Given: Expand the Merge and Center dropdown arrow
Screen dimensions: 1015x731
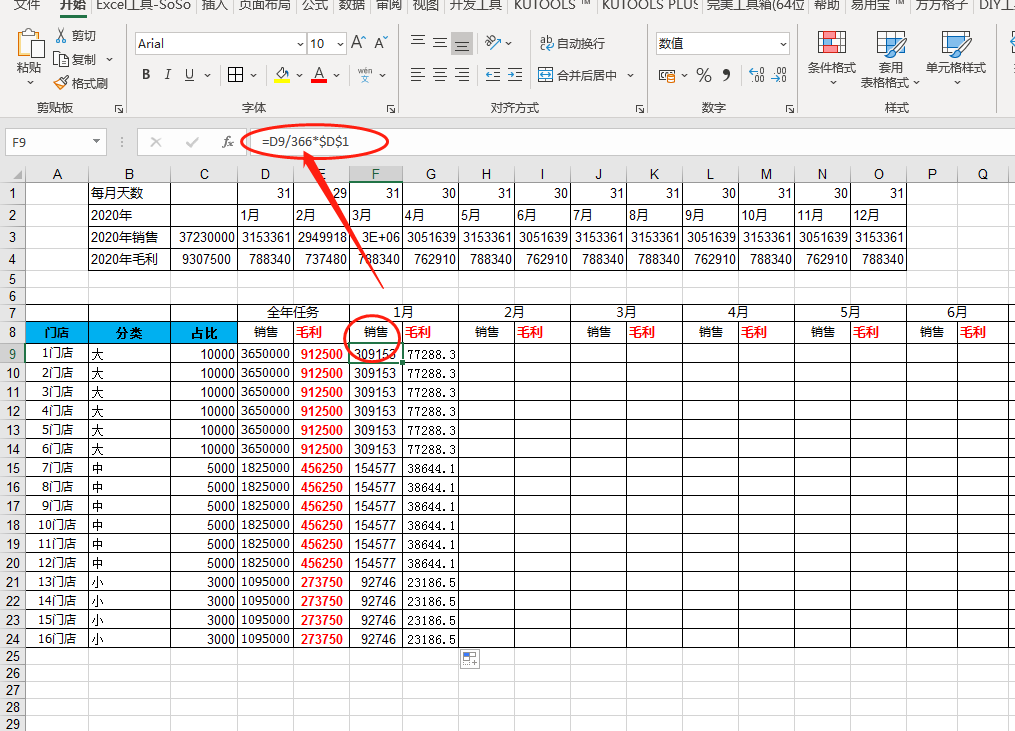Looking at the screenshot, I should [x=630, y=75].
